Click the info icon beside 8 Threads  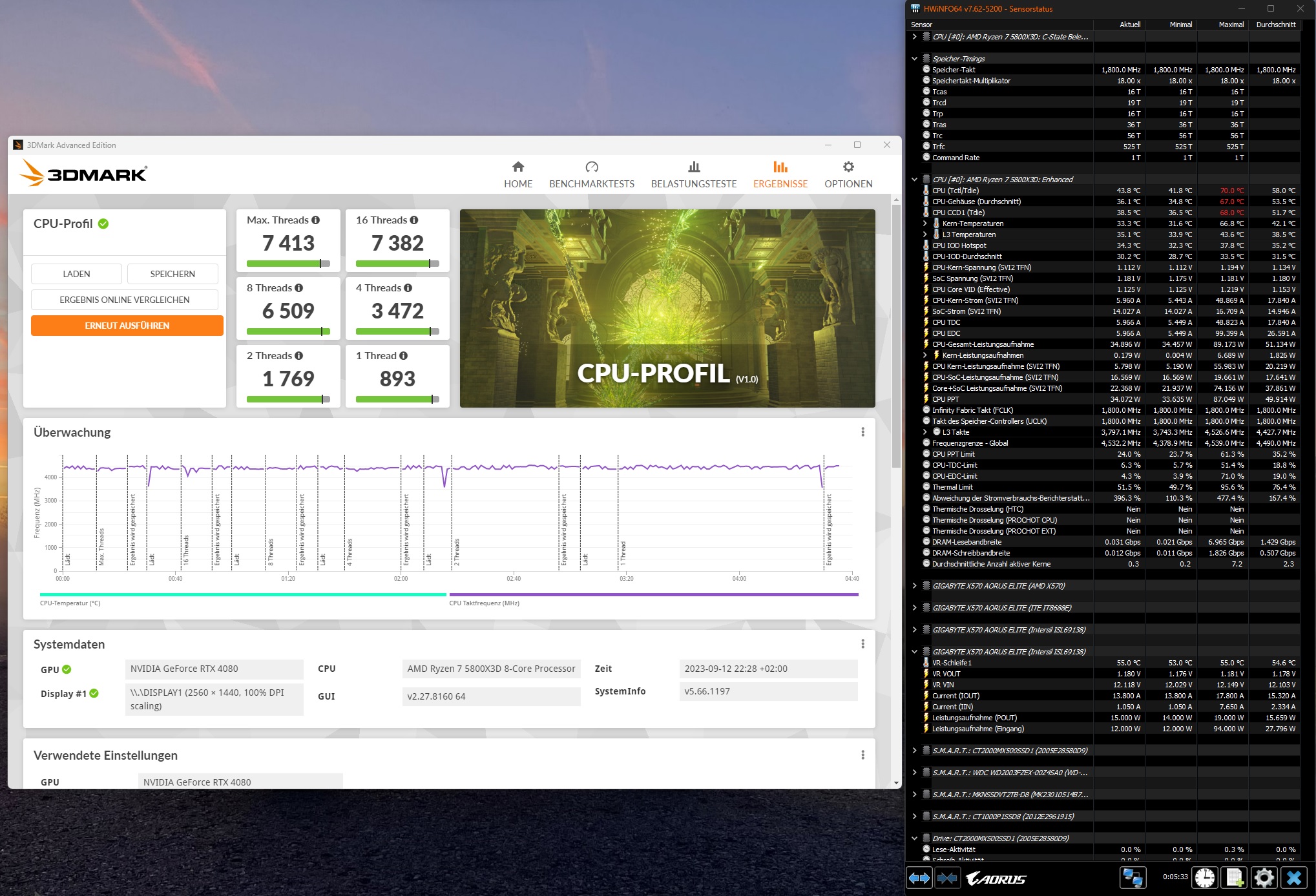coord(299,288)
